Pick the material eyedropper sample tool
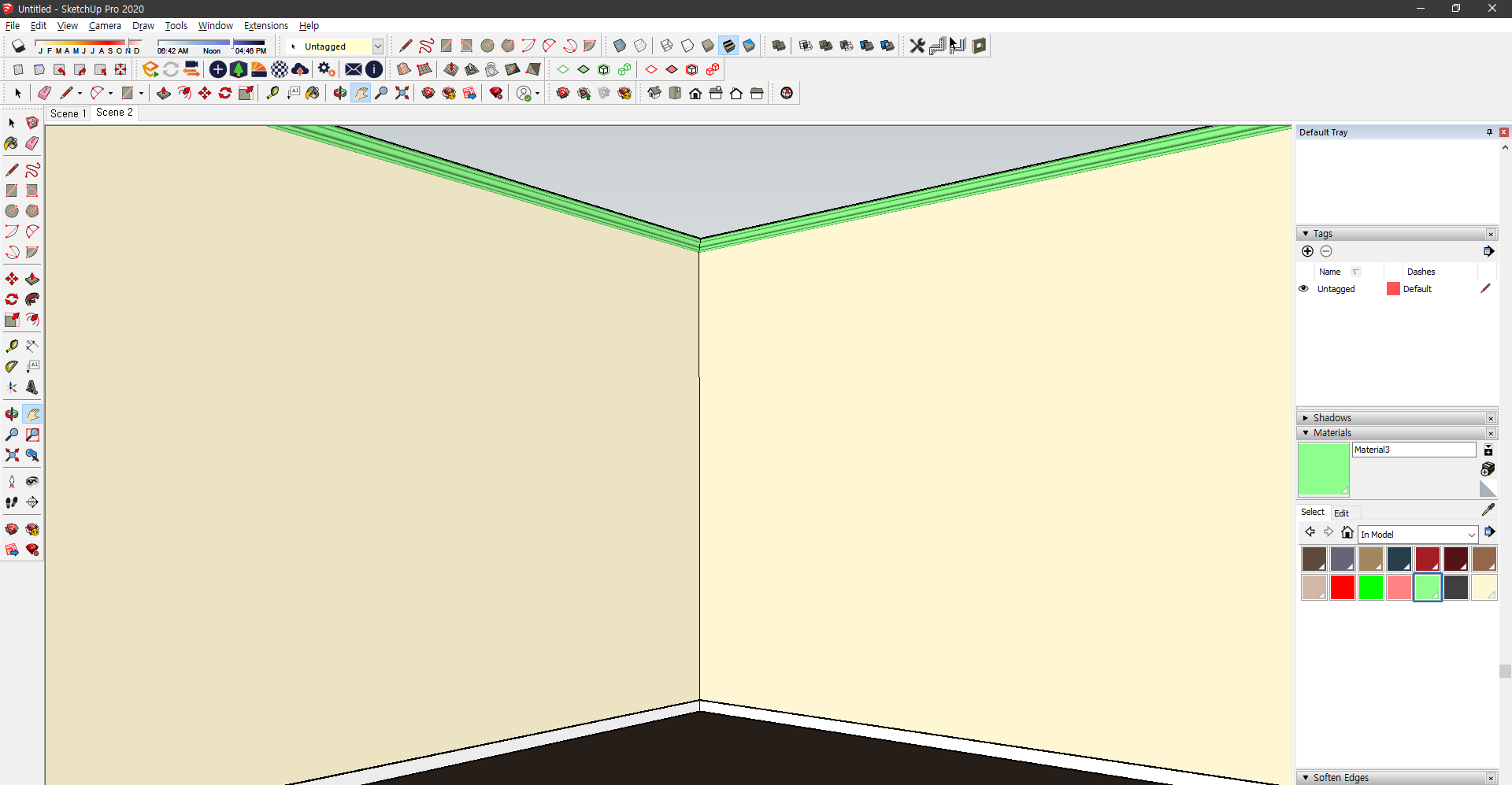Viewport: 1512px width, 785px height. 1488,510
